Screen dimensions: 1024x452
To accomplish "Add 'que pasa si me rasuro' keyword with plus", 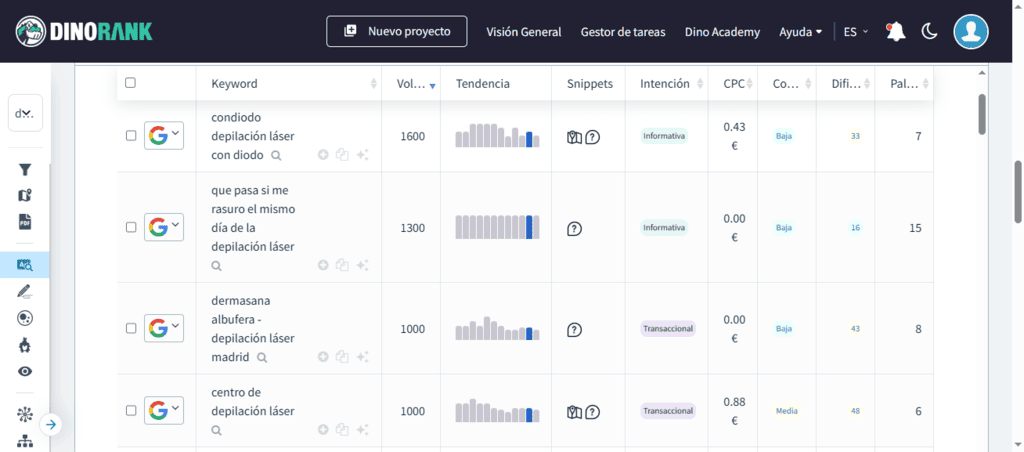I will coord(323,265).
